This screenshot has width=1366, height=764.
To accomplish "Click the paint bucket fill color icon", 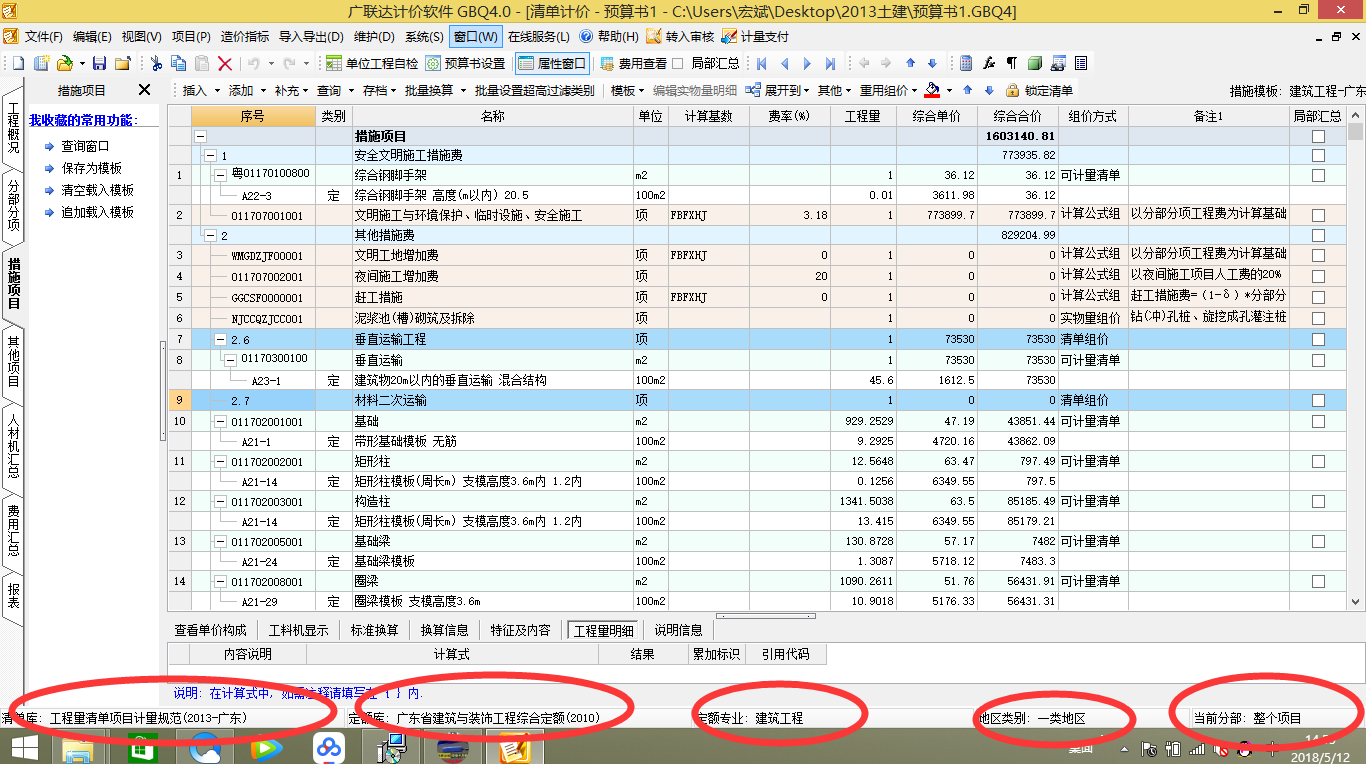I will pos(932,90).
